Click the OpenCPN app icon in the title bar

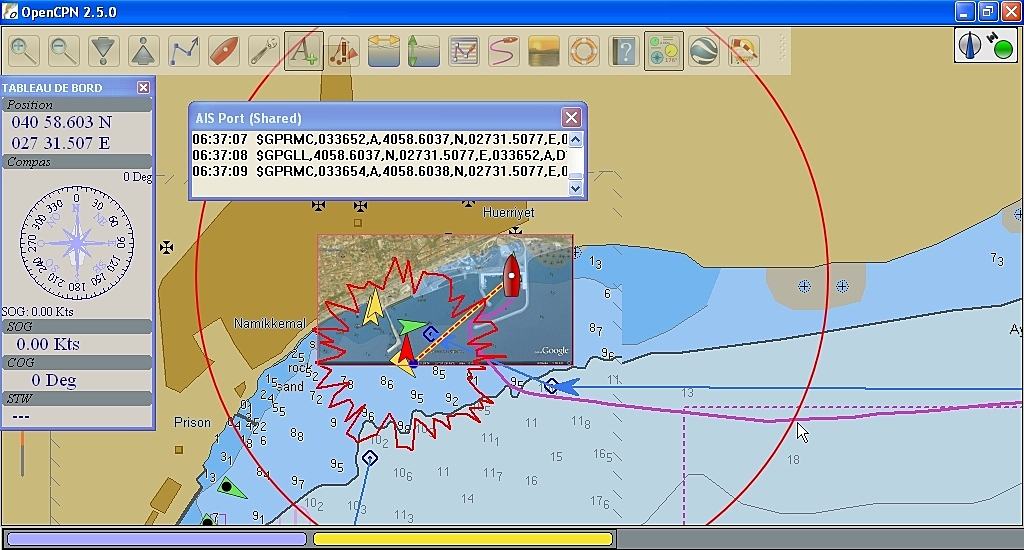tap(10, 12)
